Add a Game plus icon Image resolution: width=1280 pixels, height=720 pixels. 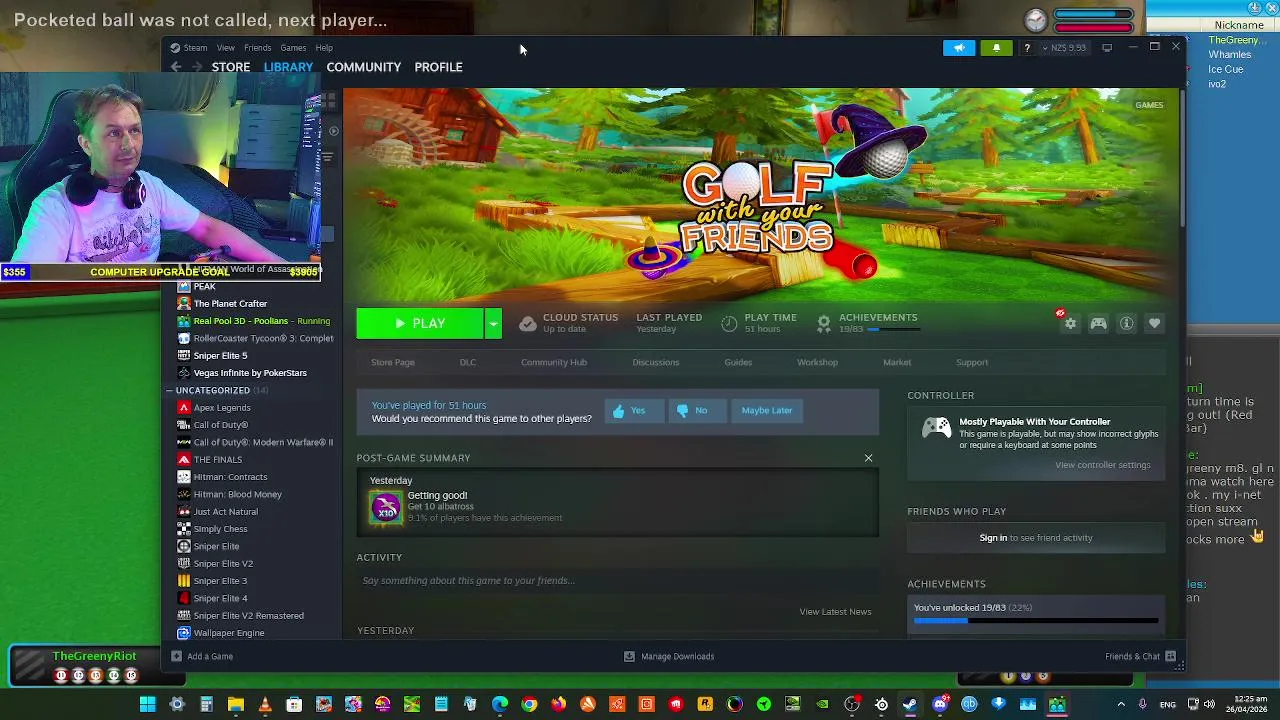[176, 656]
